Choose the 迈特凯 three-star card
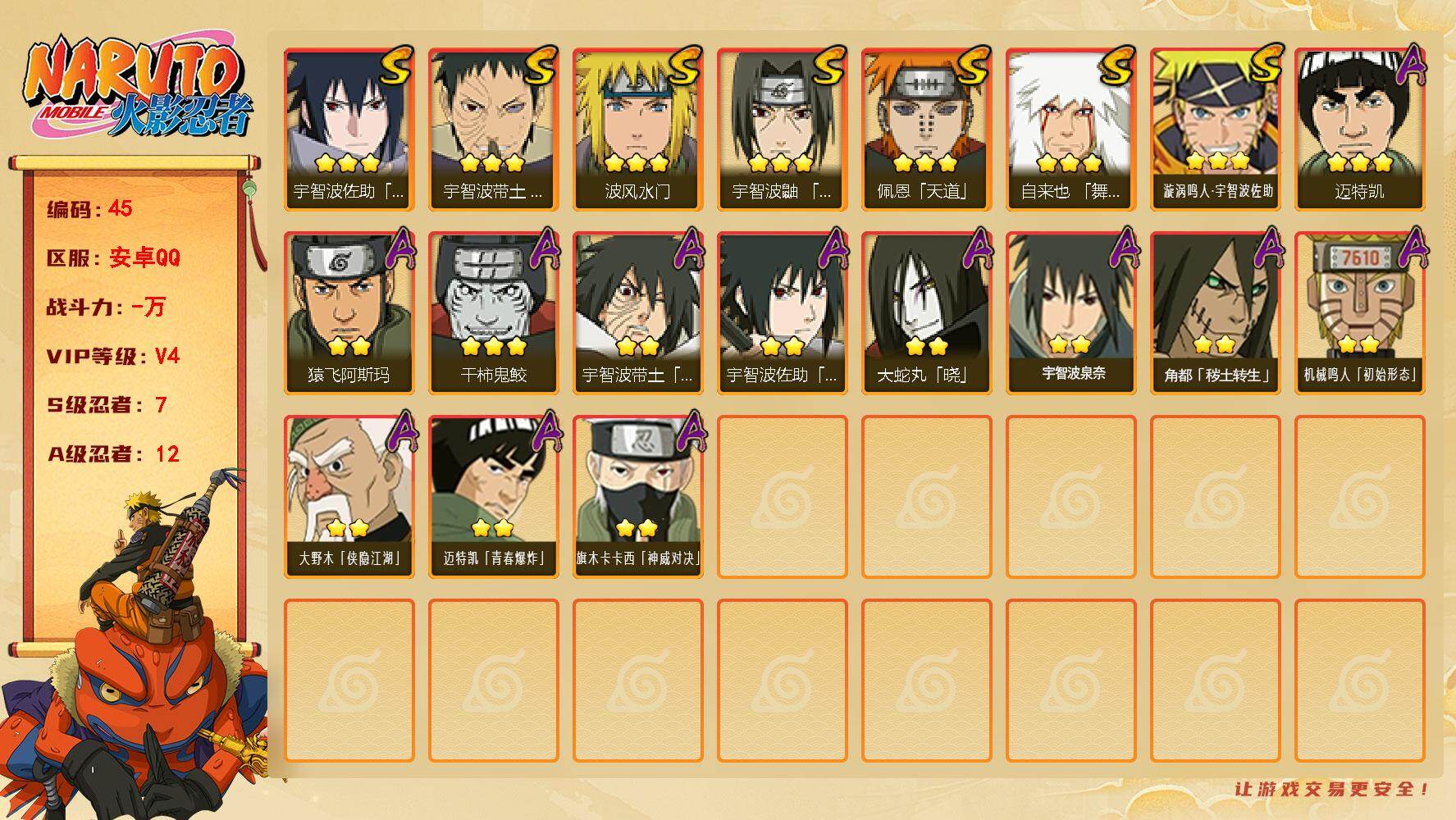The width and height of the screenshot is (1456, 820). point(1359,130)
